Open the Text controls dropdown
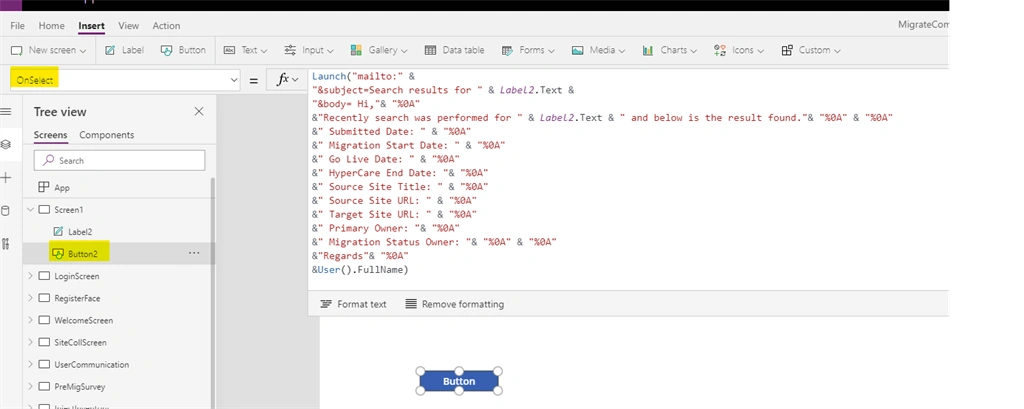1024x409 pixels. click(246, 50)
